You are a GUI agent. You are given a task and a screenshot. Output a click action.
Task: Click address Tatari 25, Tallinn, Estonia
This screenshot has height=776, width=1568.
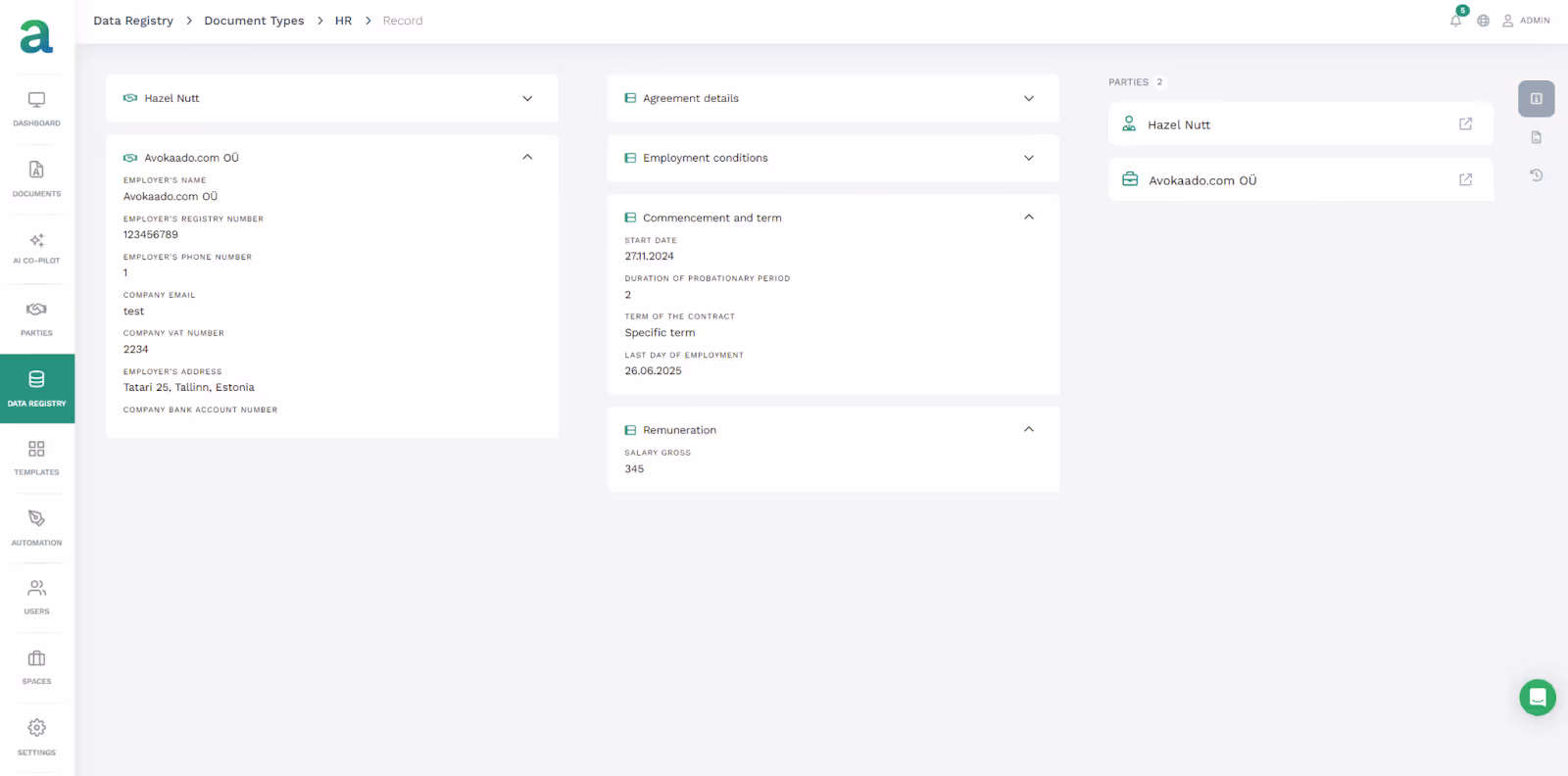[x=188, y=388]
